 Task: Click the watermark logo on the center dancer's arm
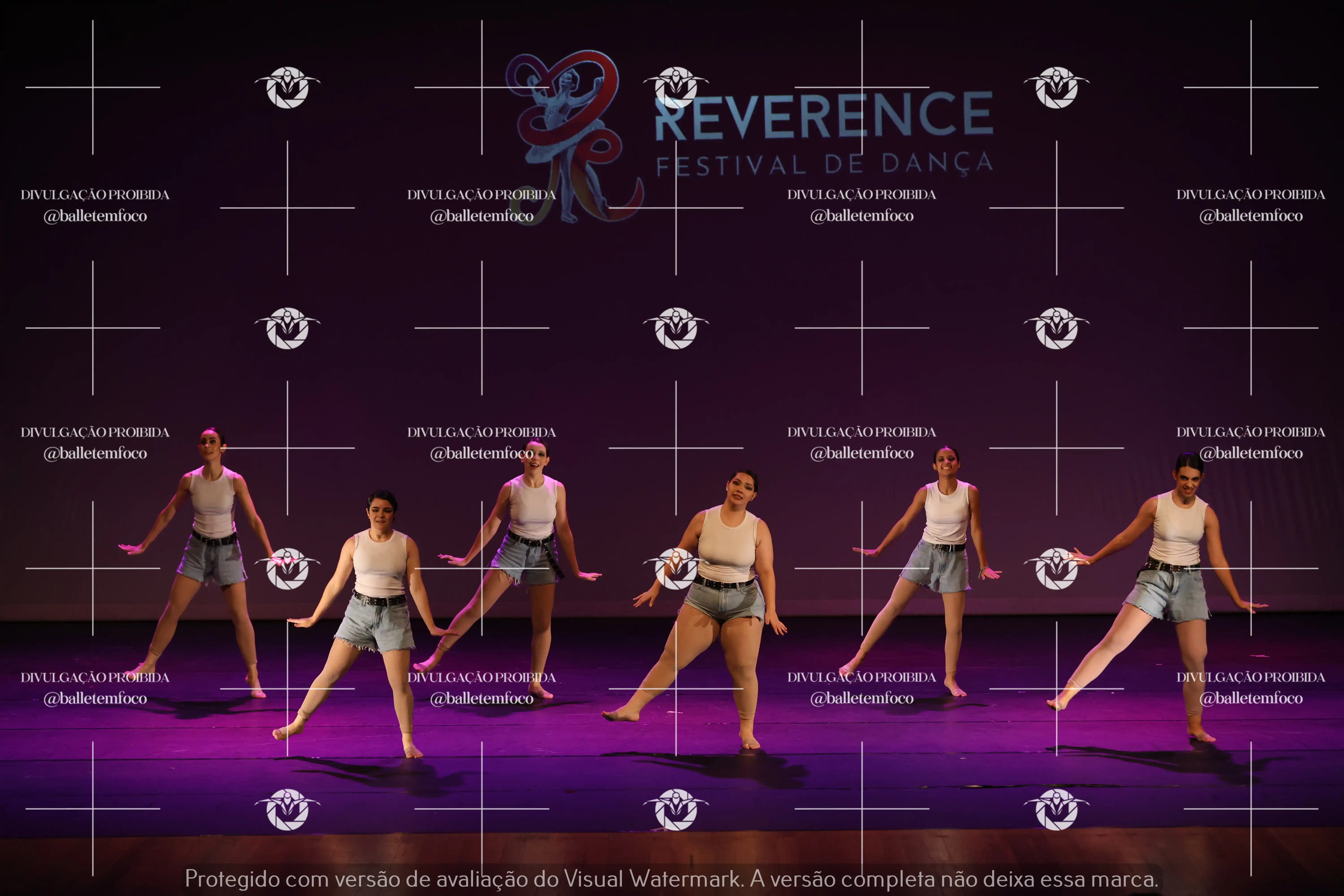pyautogui.click(x=676, y=569)
